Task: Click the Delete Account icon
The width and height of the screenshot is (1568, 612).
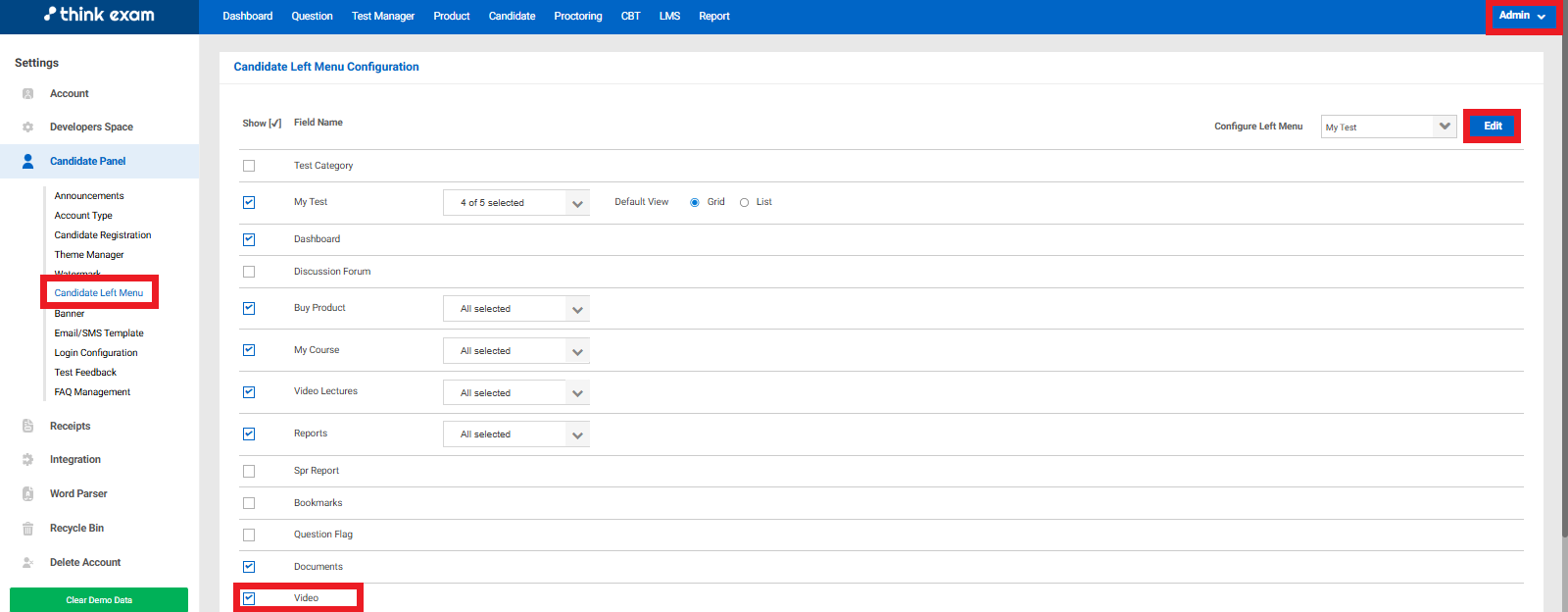Action: click(27, 563)
